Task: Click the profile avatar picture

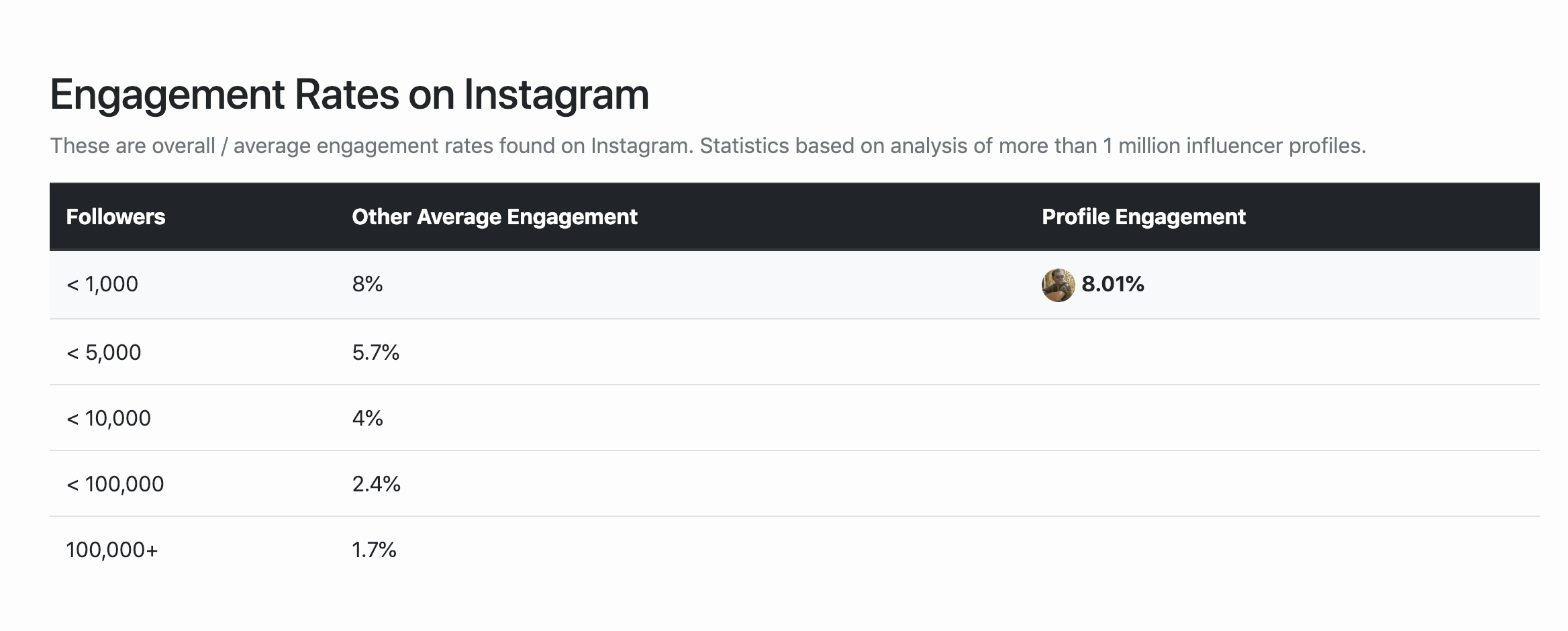Action: tap(1058, 285)
